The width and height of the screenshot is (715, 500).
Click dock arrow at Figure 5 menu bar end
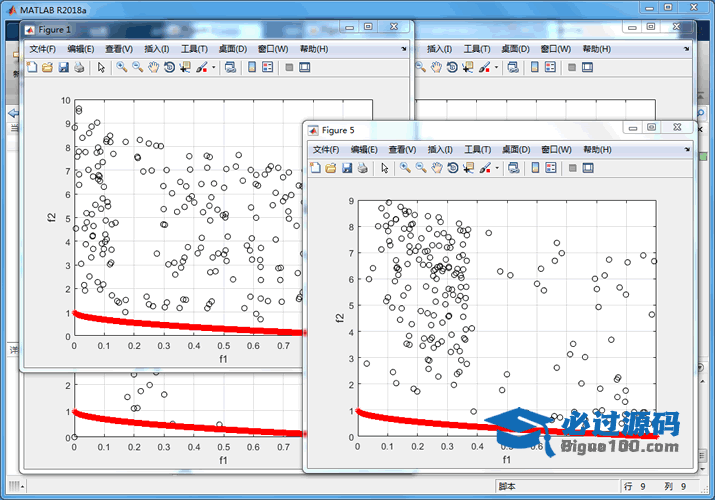coord(687,149)
